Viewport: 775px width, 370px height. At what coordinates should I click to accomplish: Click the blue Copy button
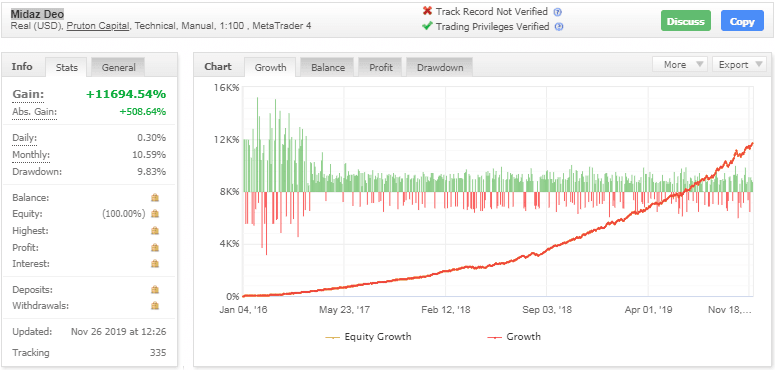(x=742, y=21)
